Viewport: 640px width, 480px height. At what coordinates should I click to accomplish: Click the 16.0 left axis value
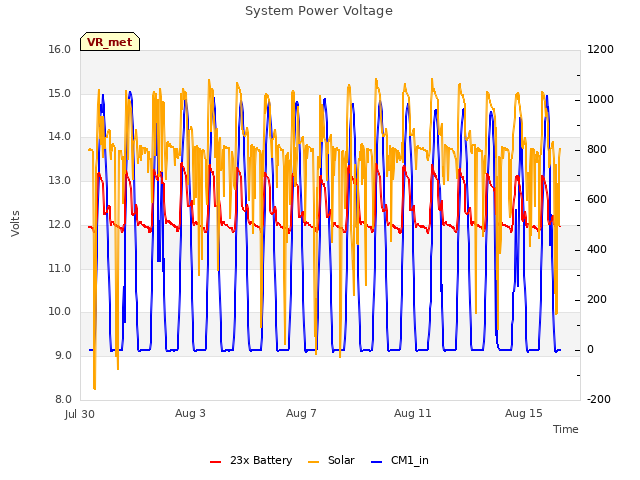(x=60, y=49)
